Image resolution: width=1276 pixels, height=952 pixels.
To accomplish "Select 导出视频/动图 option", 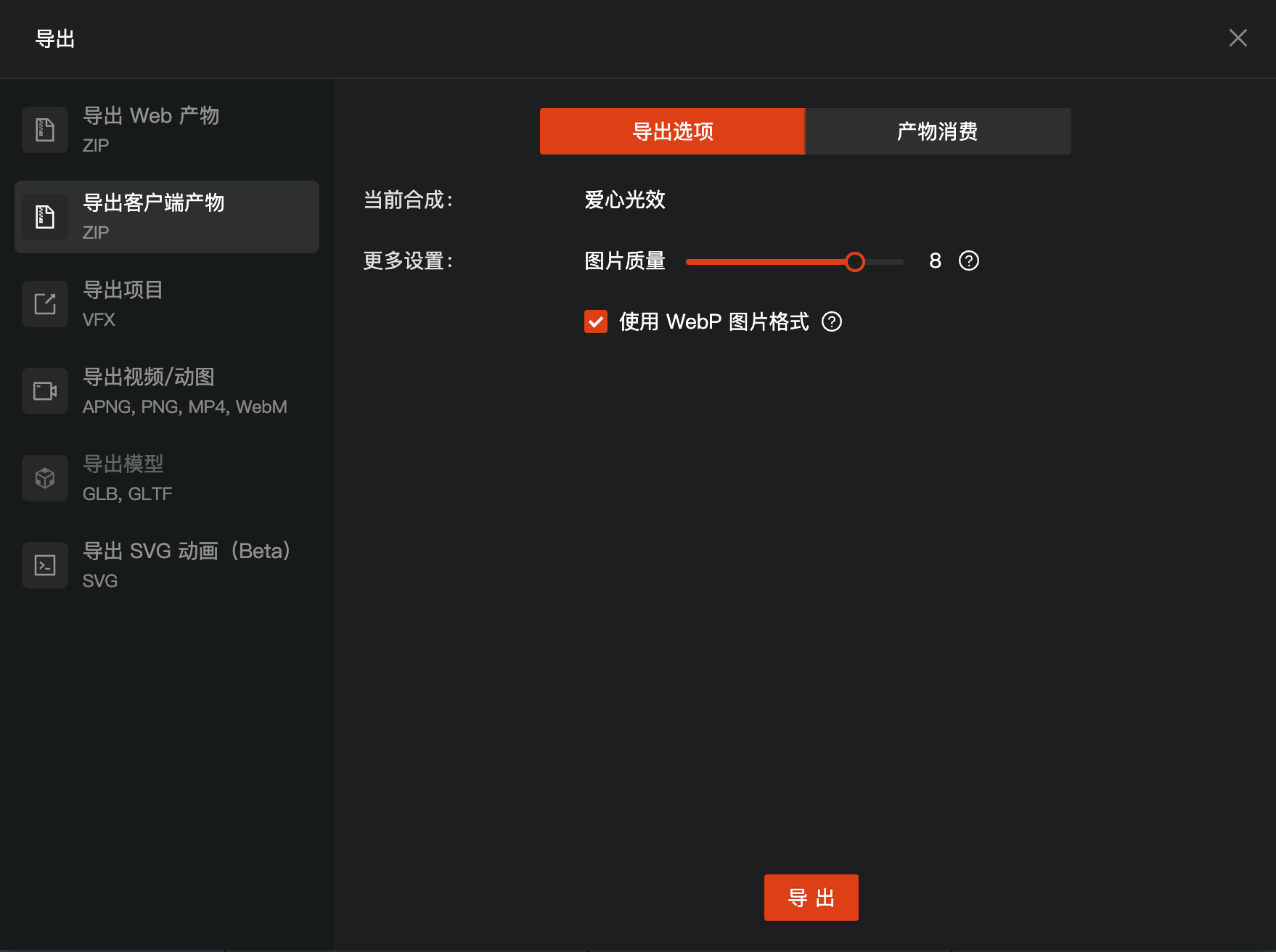I will point(167,391).
